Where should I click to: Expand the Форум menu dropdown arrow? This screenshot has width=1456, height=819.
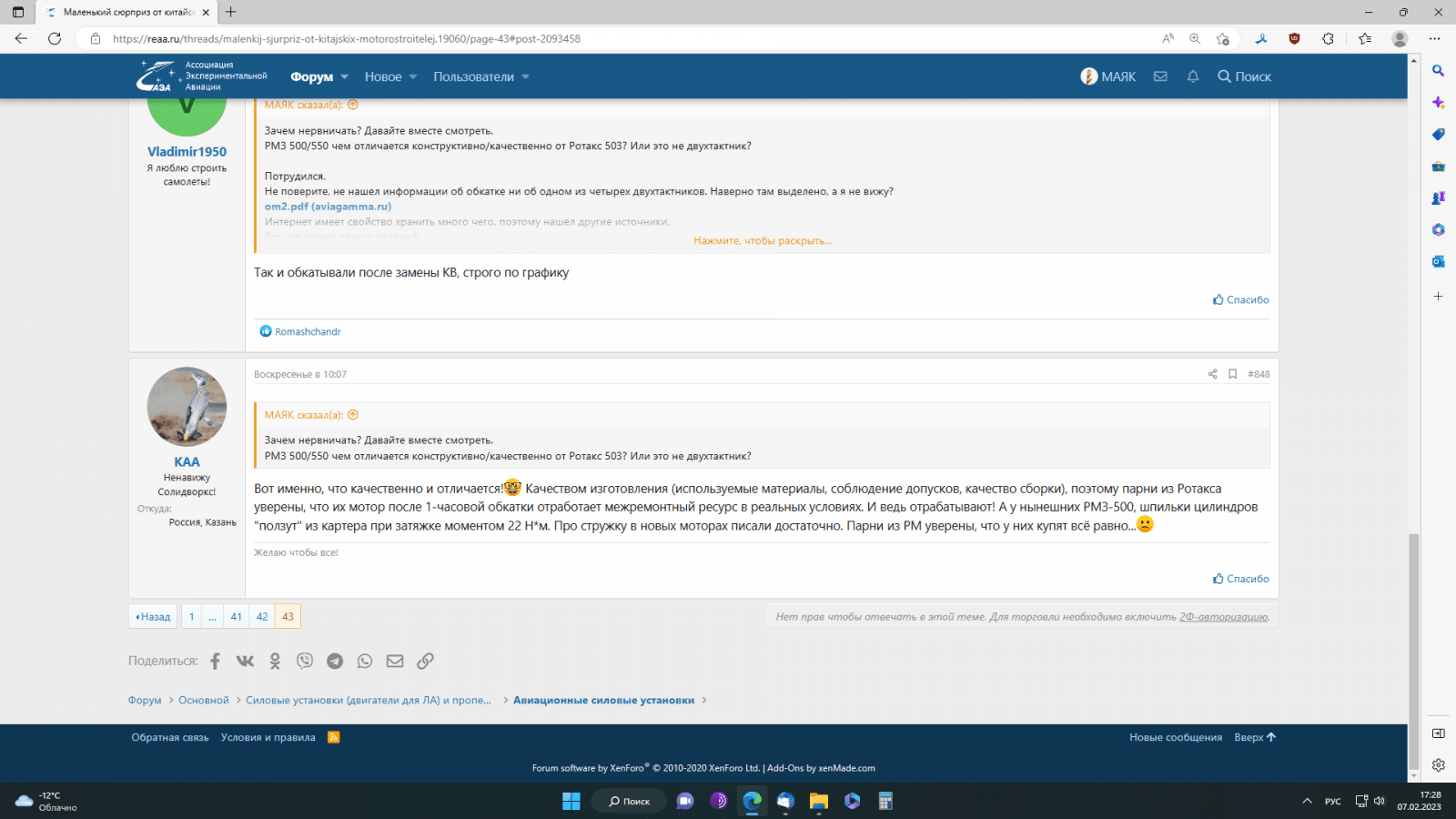click(345, 77)
